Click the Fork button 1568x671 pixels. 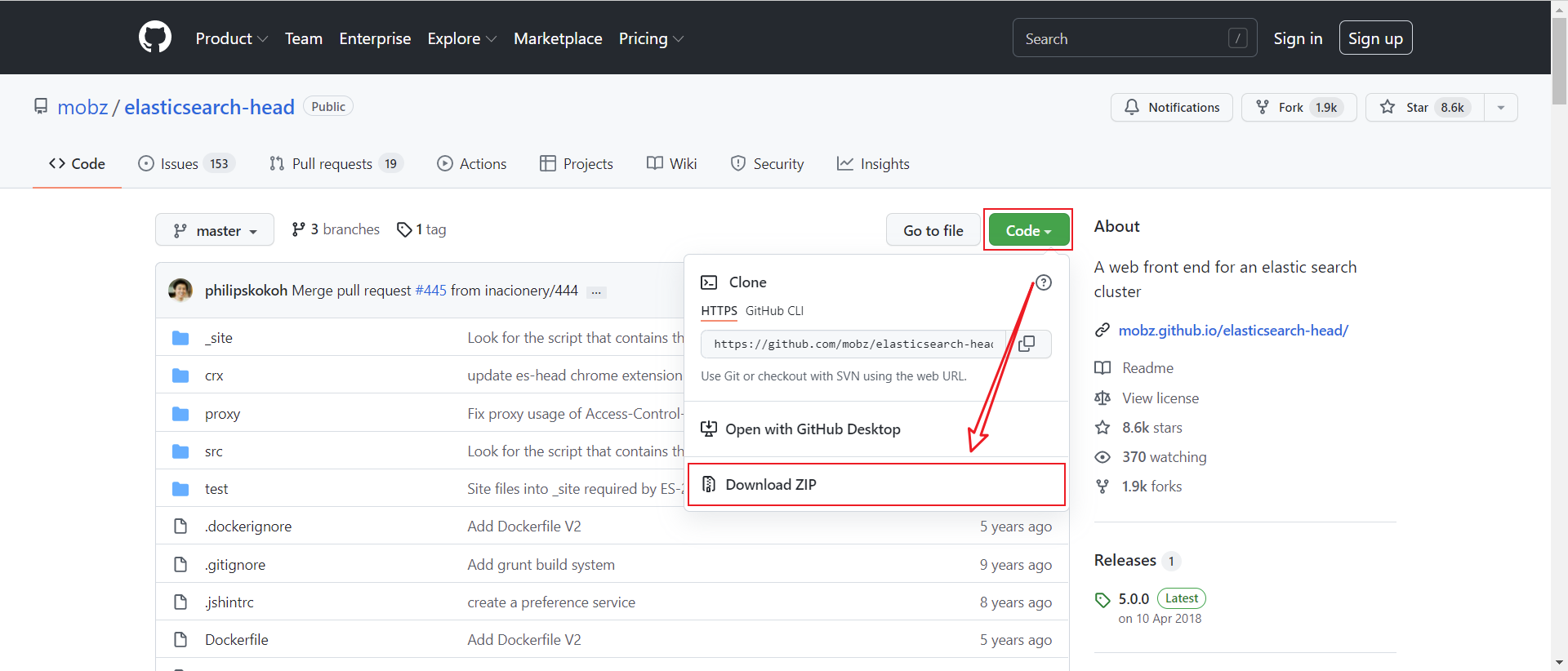point(1298,108)
